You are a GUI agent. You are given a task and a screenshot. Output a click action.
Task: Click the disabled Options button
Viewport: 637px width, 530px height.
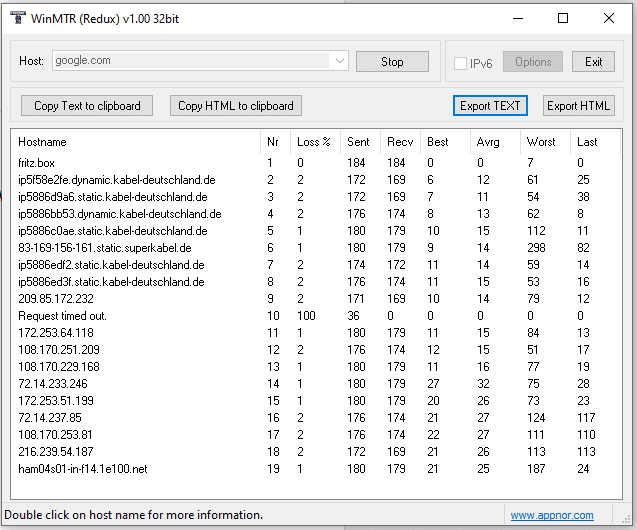(x=533, y=62)
